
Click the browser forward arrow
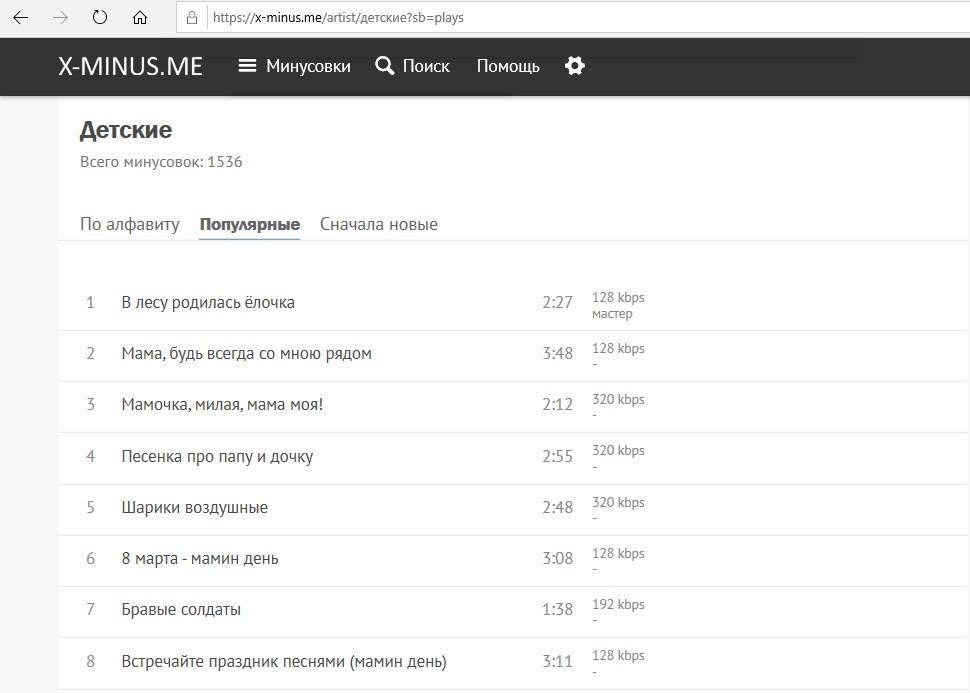click(x=60, y=17)
